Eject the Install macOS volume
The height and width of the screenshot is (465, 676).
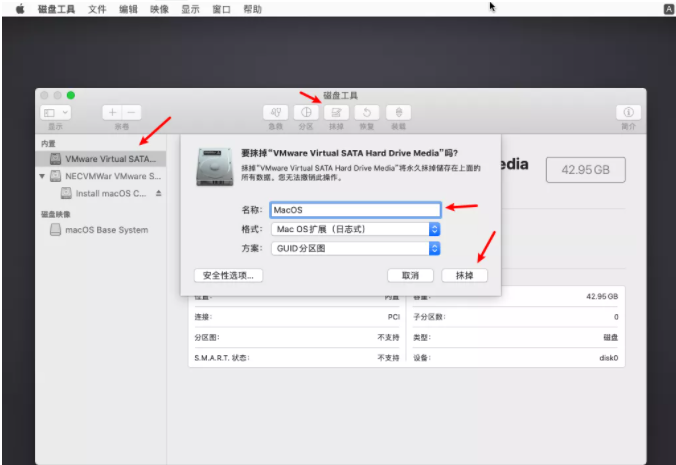point(159,193)
